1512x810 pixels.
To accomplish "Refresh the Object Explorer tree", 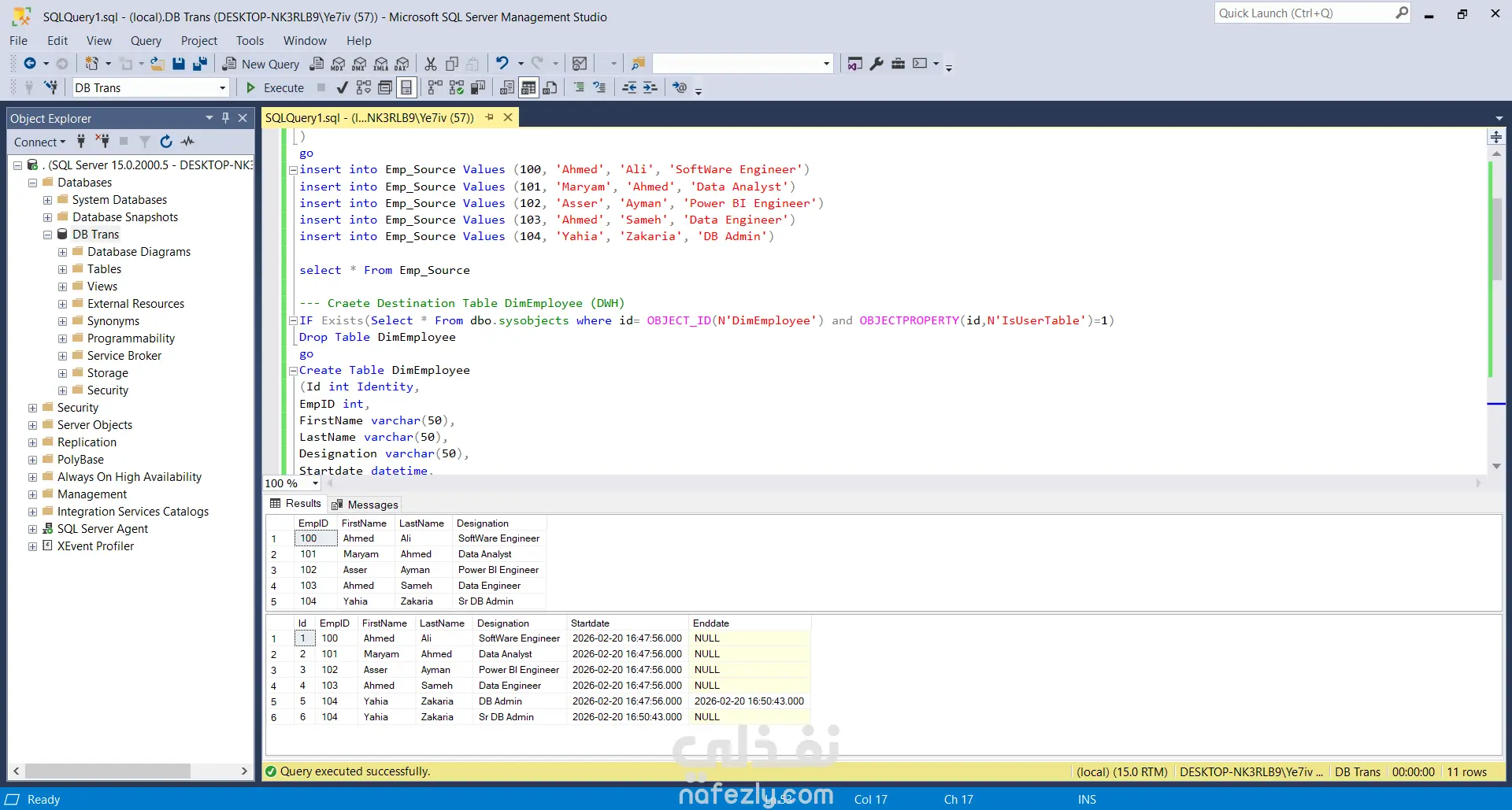I will [166, 142].
